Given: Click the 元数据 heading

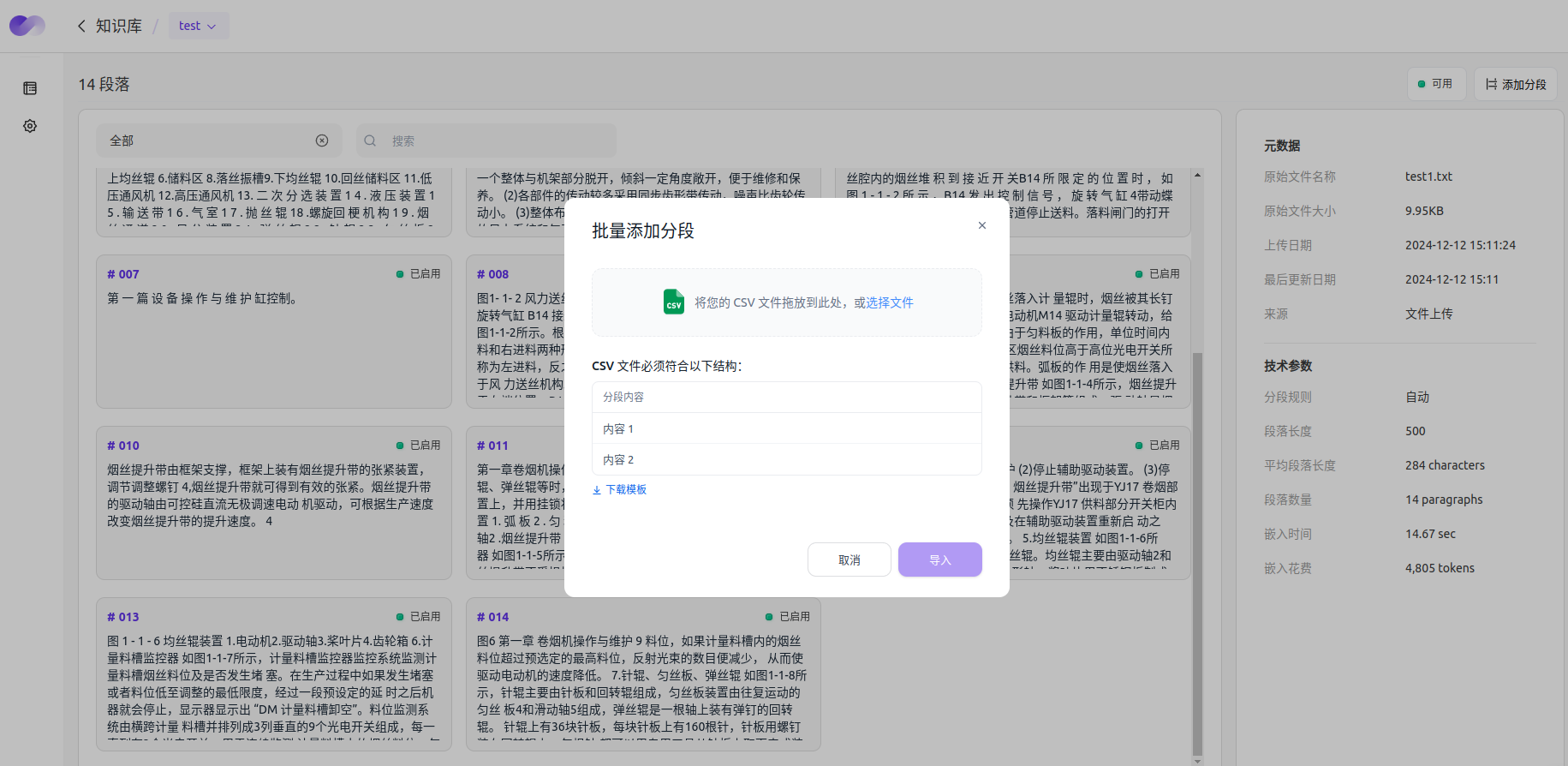Looking at the screenshot, I should tap(1282, 146).
